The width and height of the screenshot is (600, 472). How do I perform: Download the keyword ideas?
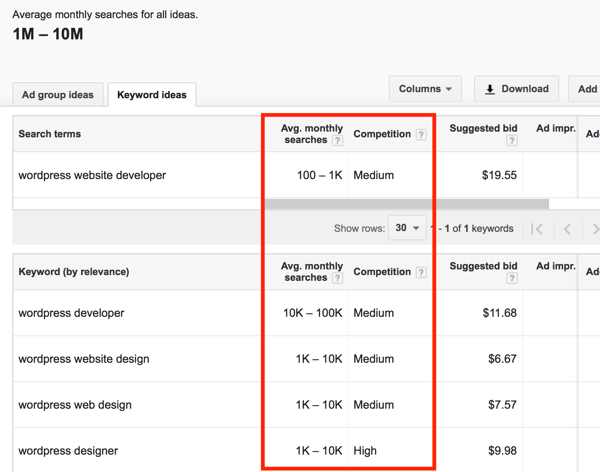tap(517, 89)
